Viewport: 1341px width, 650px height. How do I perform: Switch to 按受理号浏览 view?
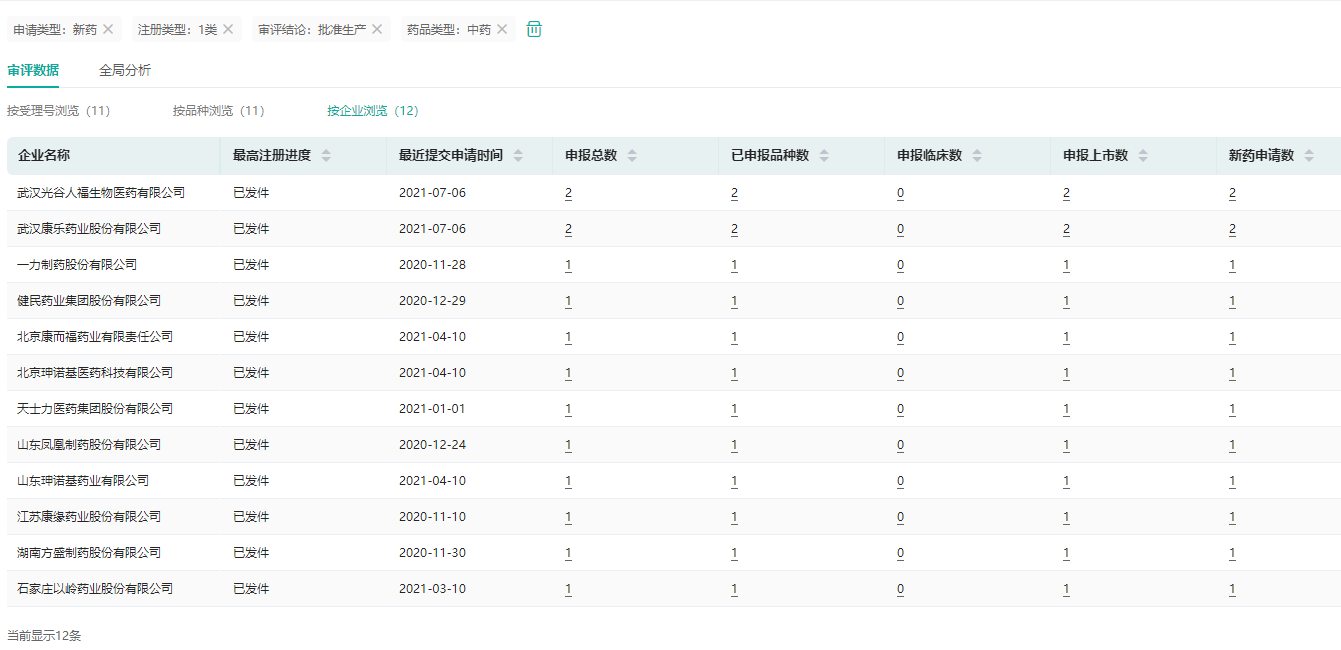(58, 111)
